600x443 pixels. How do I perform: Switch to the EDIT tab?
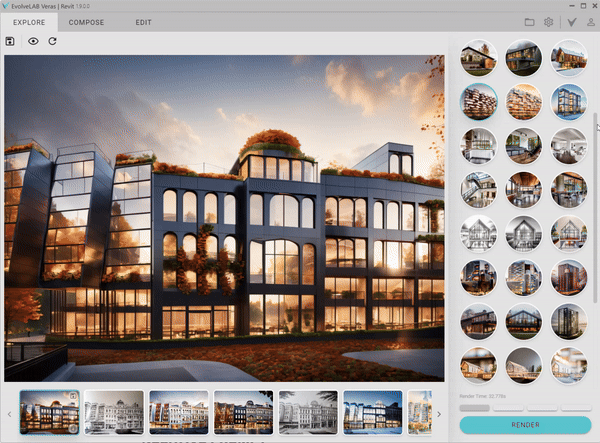coord(143,23)
